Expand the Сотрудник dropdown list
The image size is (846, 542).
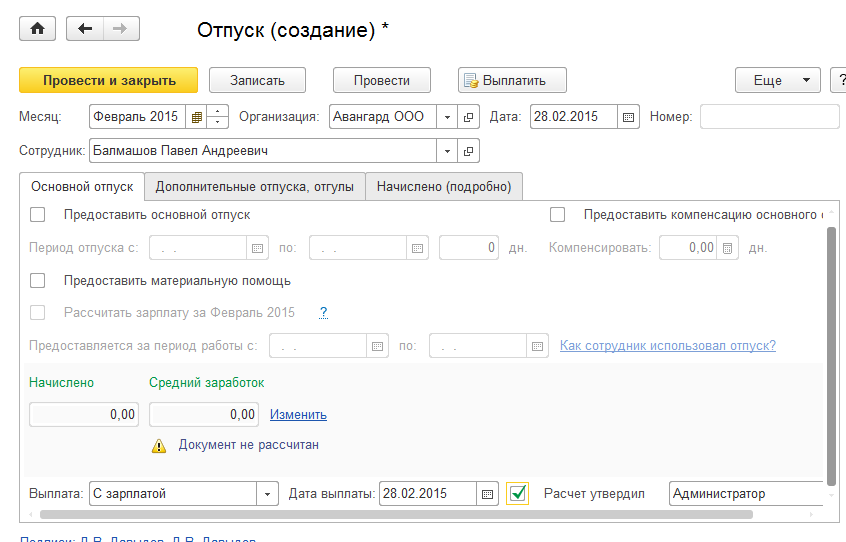point(447,151)
